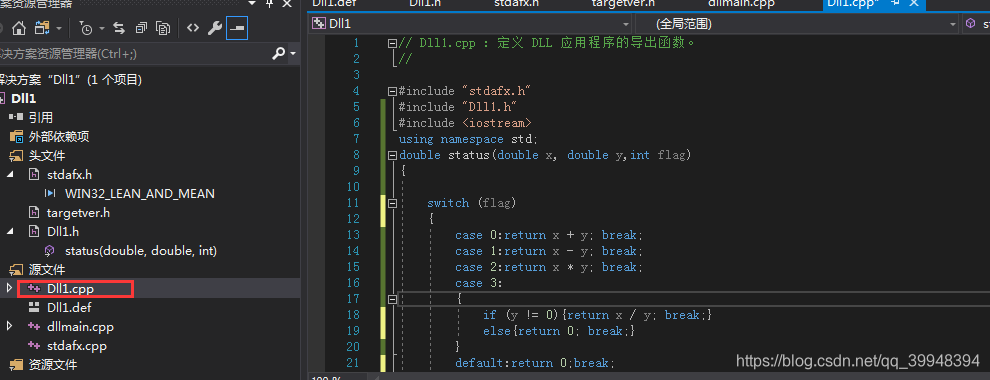Click the 外部依赖项 folder icon

click(16, 136)
